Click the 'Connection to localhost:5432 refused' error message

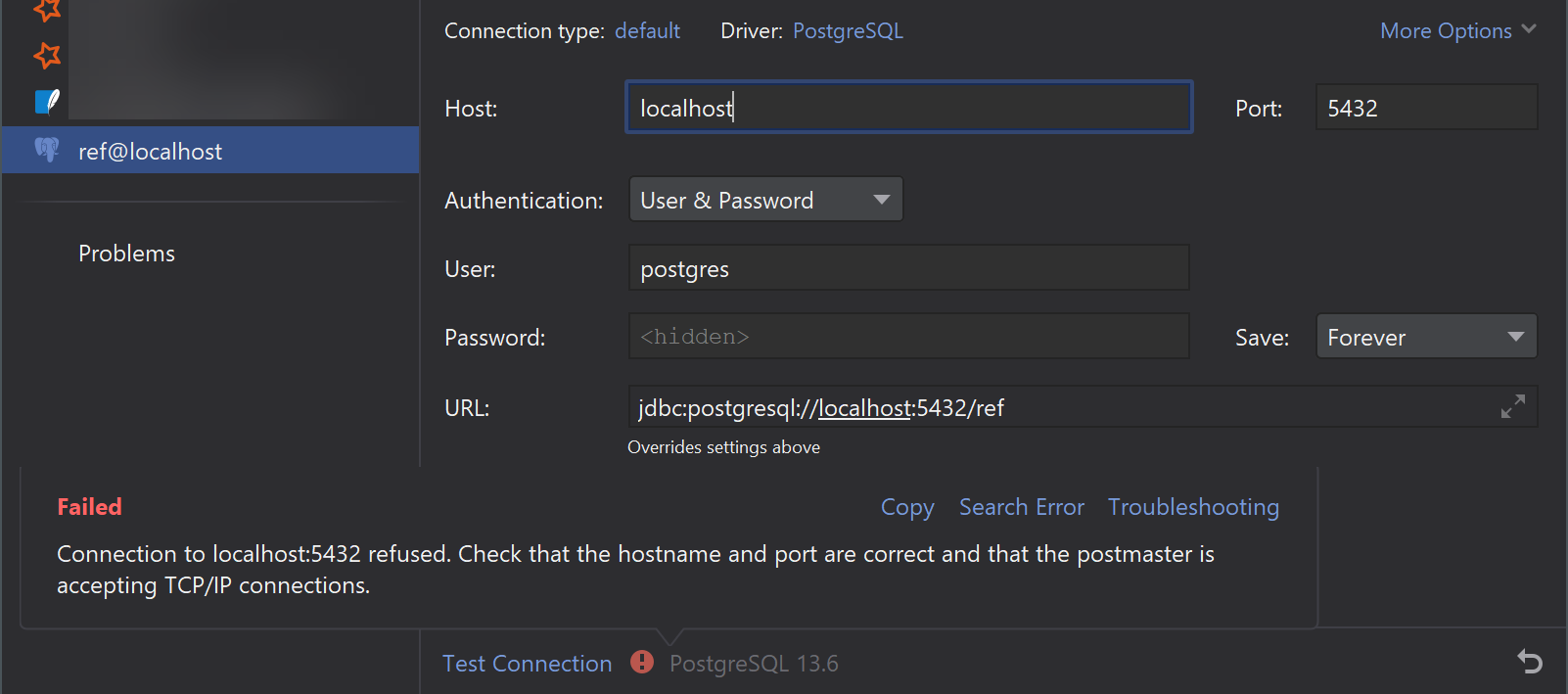pos(635,570)
